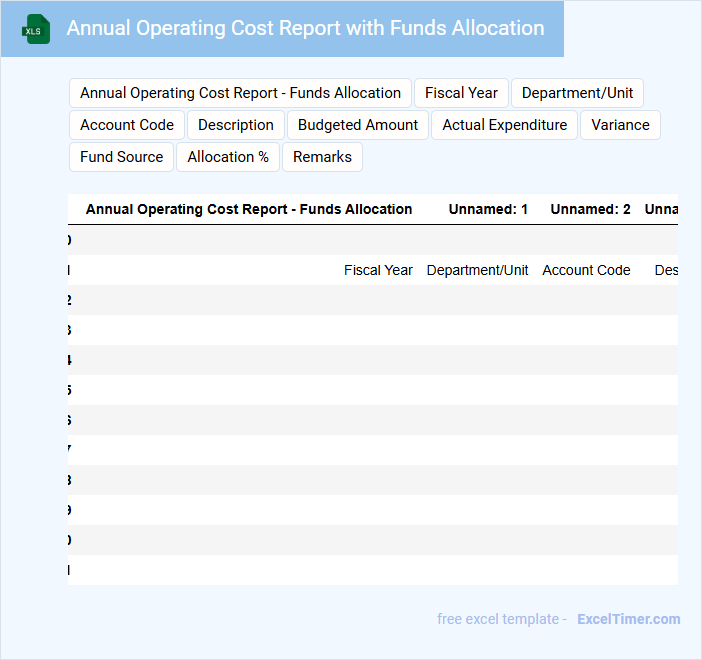Select the Account Code tag
This screenshot has height=660, width=702.
pyautogui.click(x=127, y=125)
